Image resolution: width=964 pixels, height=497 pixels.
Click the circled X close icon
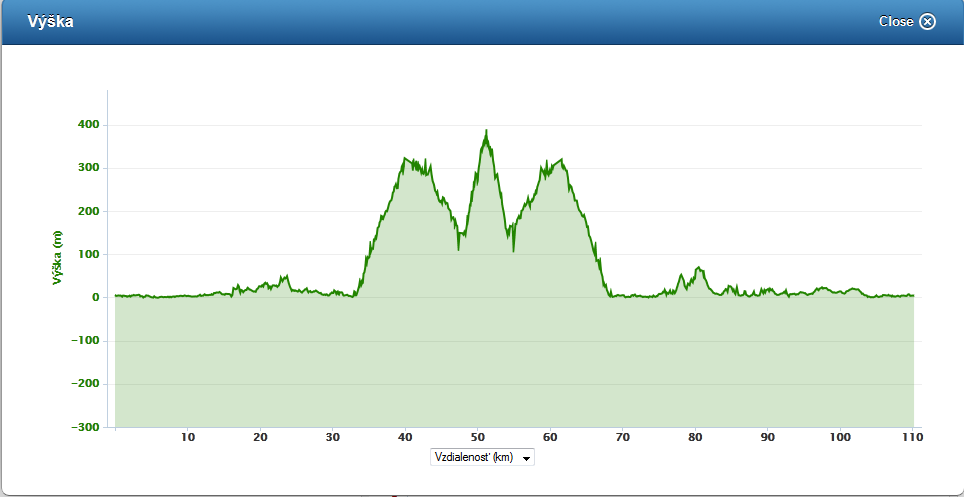pyautogui.click(x=927, y=22)
